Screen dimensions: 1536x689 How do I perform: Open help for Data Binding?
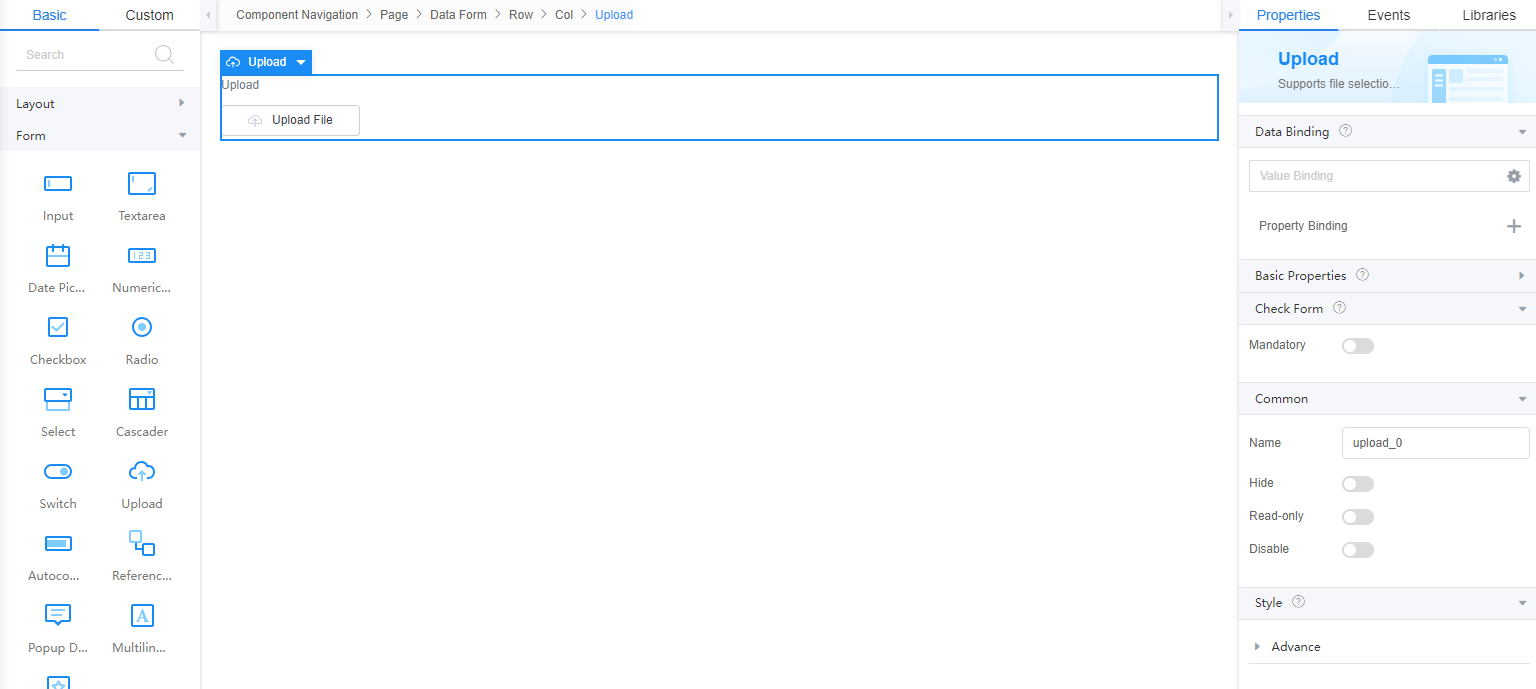pyautogui.click(x=1345, y=131)
